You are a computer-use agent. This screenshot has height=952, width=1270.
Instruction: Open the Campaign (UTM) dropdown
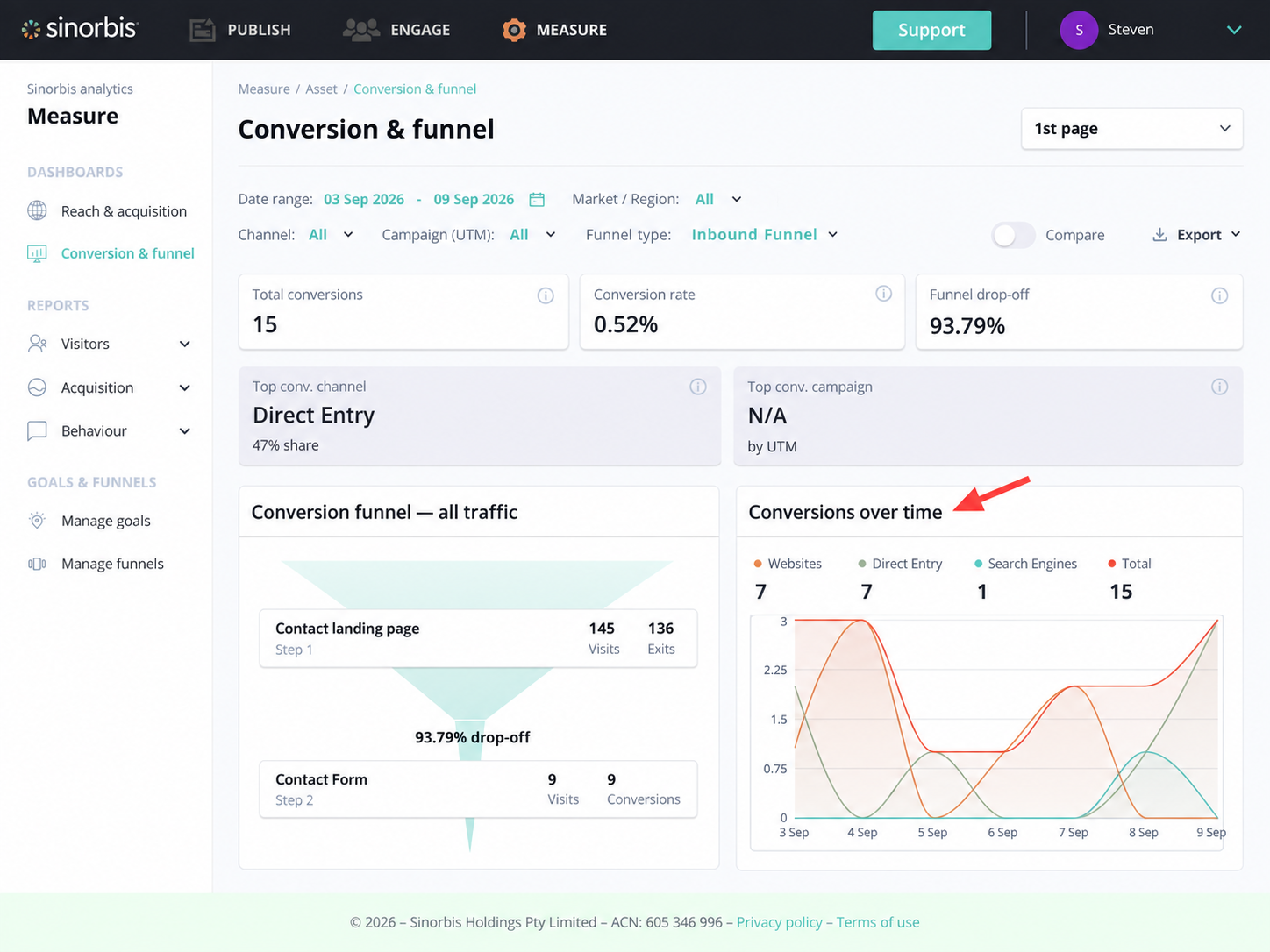coord(532,234)
